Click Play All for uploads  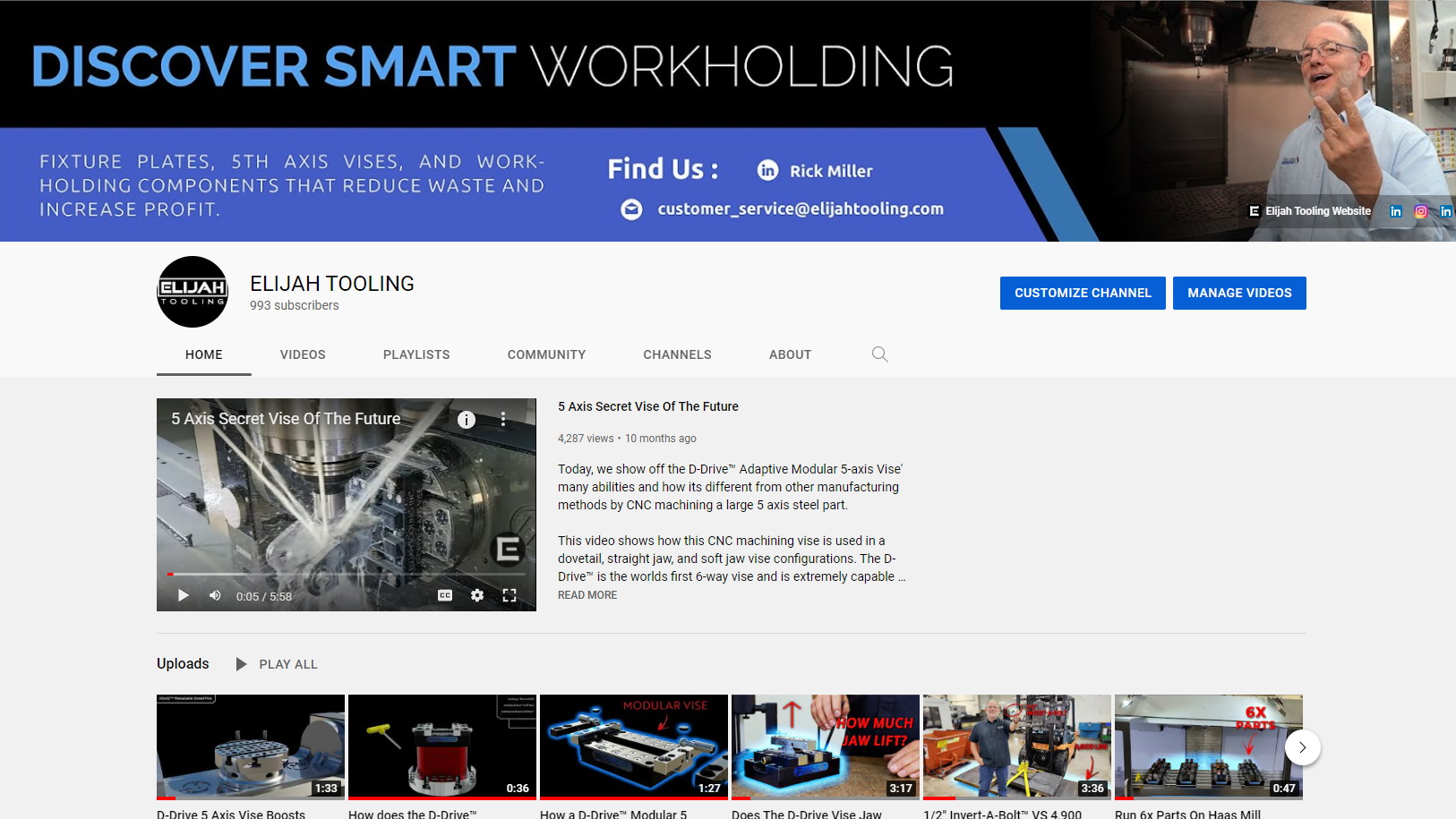point(288,664)
